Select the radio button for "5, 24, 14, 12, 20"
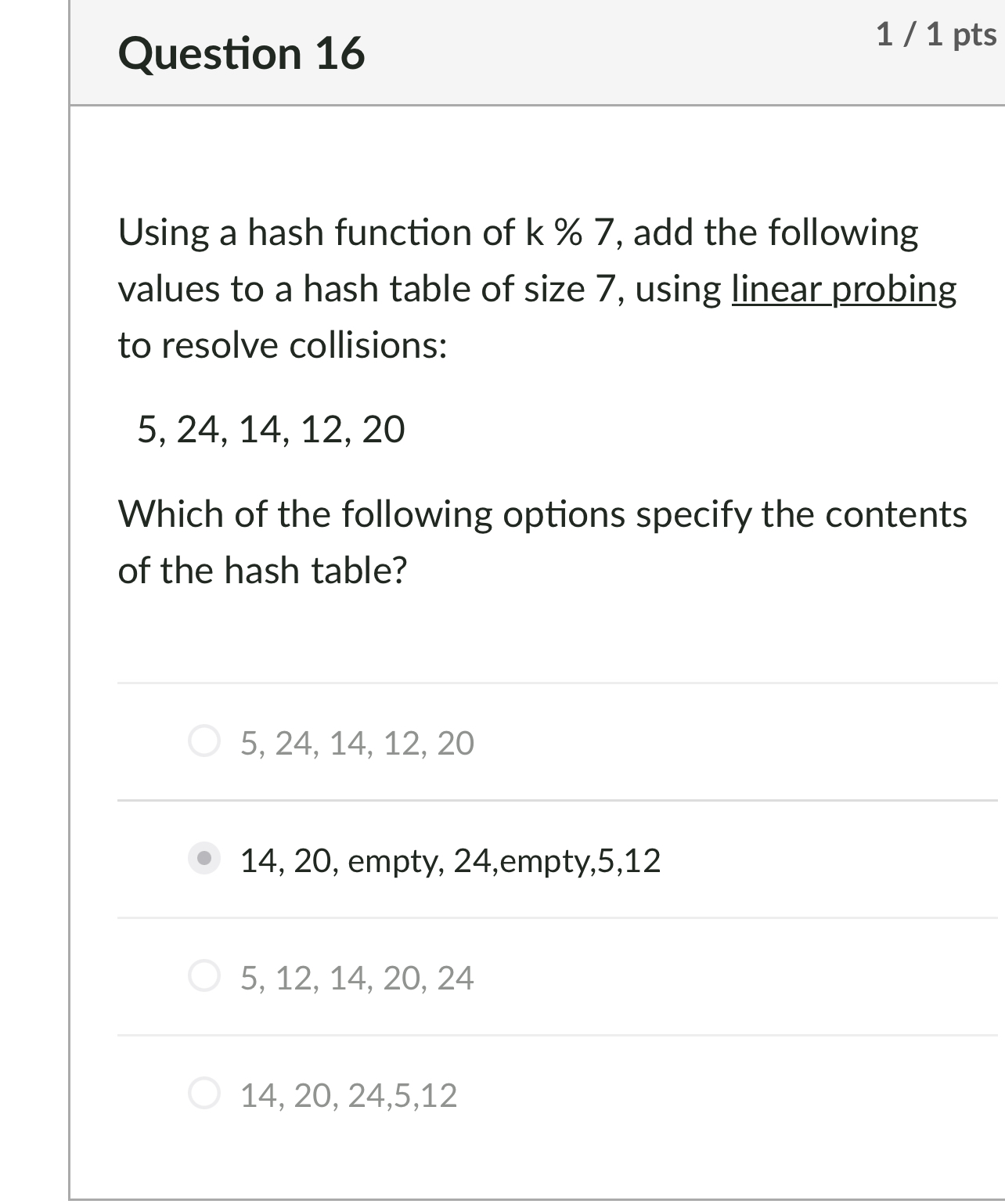This screenshot has height=1204, width=1005. pyautogui.click(x=205, y=744)
